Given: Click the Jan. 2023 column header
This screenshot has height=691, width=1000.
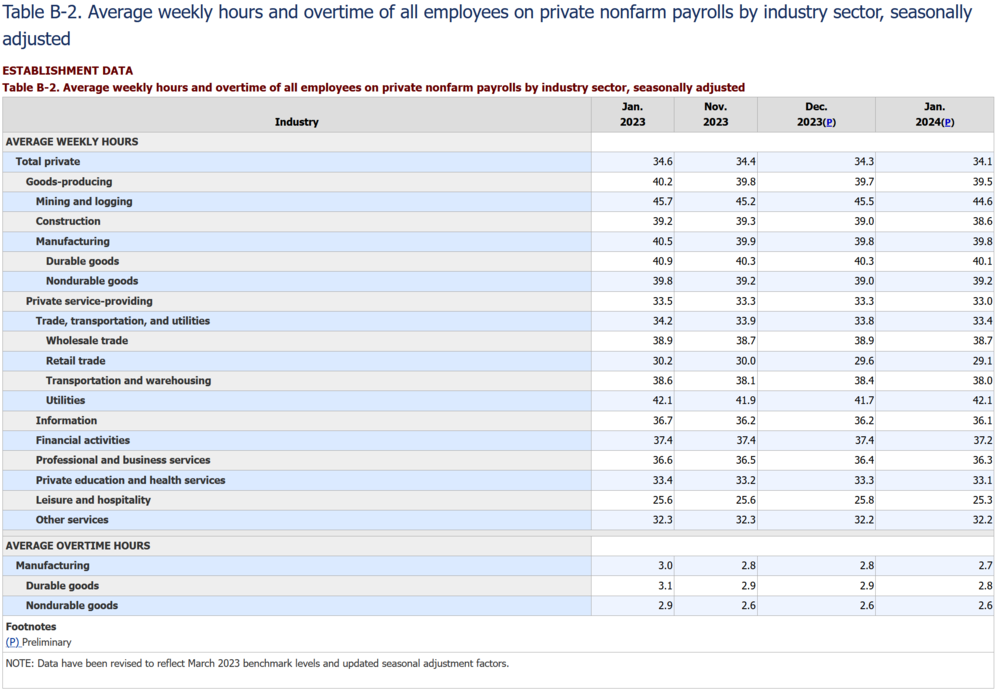Looking at the screenshot, I should pos(632,114).
